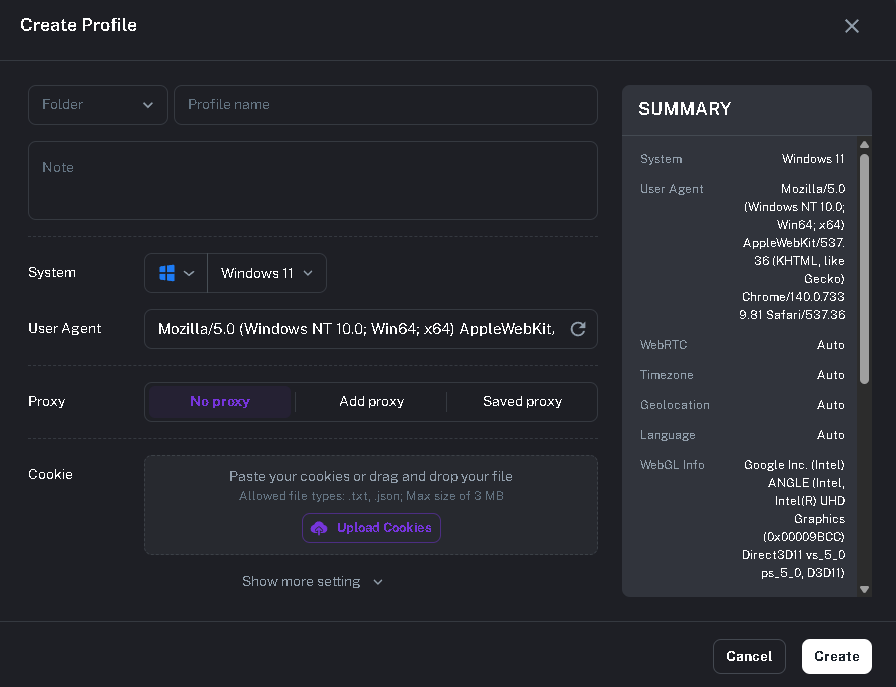
Task: Click the User Agent text field
Action: pyautogui.click(x=355, y=329)
